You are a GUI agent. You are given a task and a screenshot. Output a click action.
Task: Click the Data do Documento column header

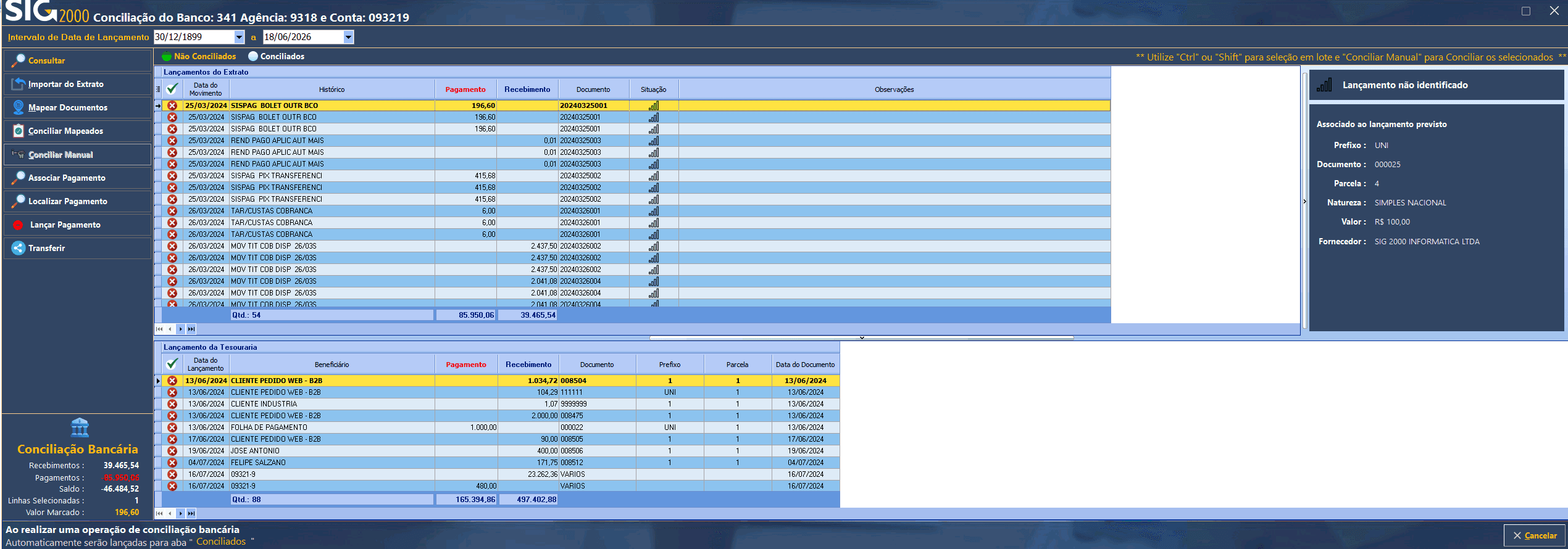(805, 364)
